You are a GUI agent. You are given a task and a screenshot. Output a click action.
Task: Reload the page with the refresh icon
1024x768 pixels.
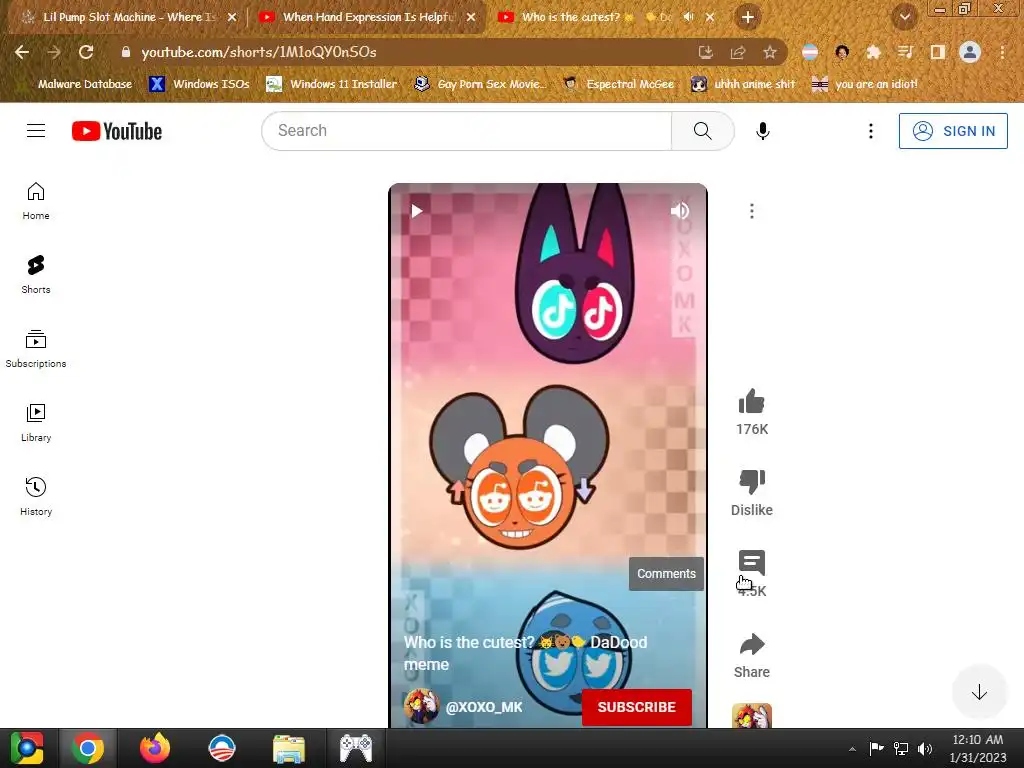point(86,52)
